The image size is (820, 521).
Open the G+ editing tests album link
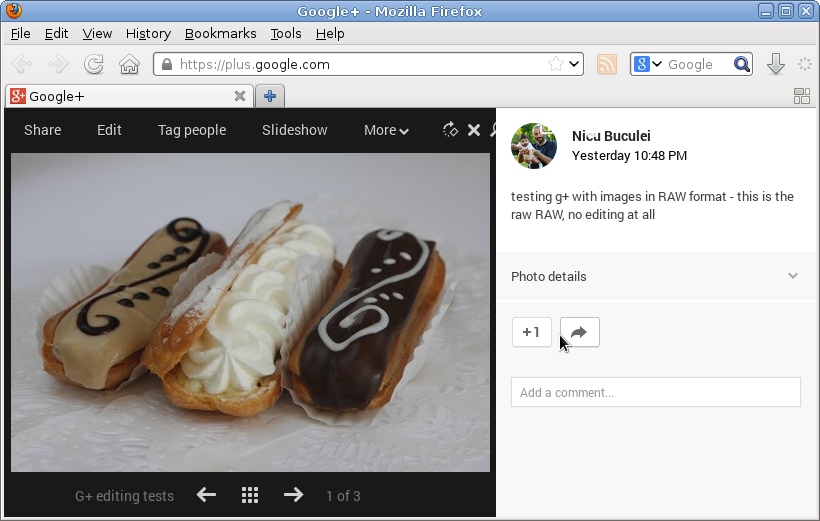124,496
